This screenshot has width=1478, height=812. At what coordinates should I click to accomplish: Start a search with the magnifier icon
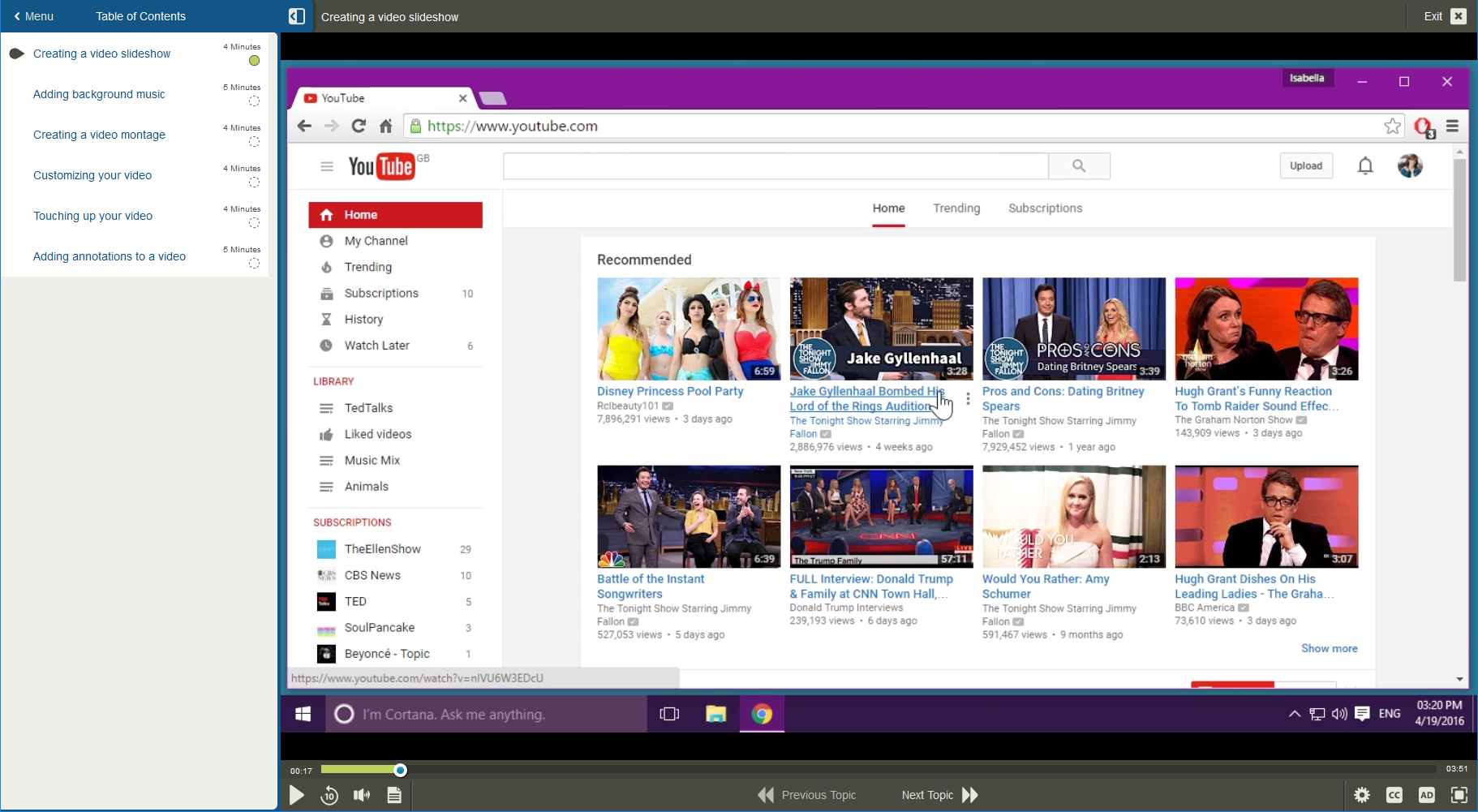(1079, 165)
